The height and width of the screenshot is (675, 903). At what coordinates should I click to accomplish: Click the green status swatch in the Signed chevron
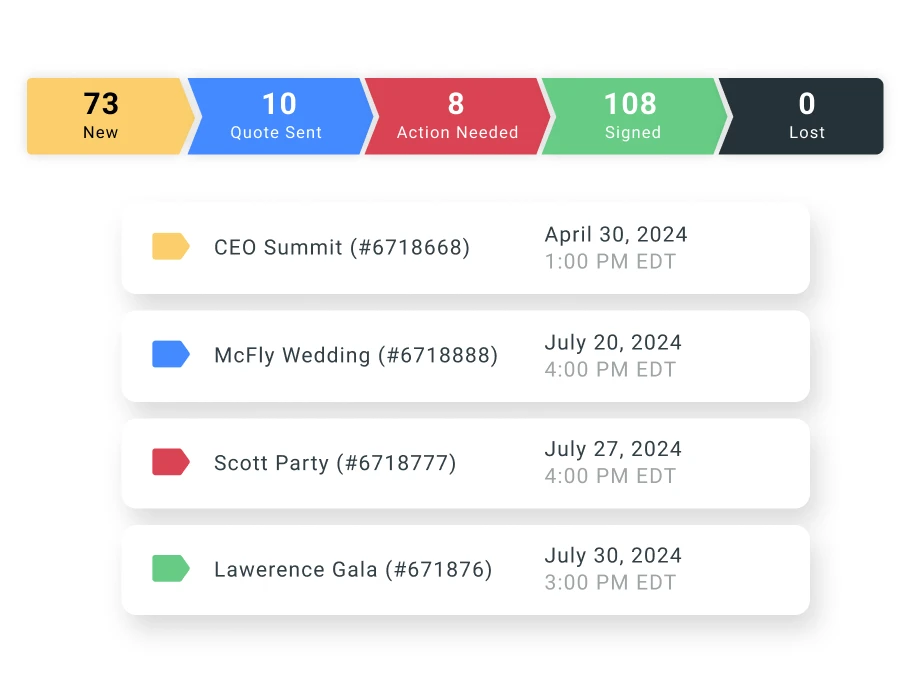point(632,115)
